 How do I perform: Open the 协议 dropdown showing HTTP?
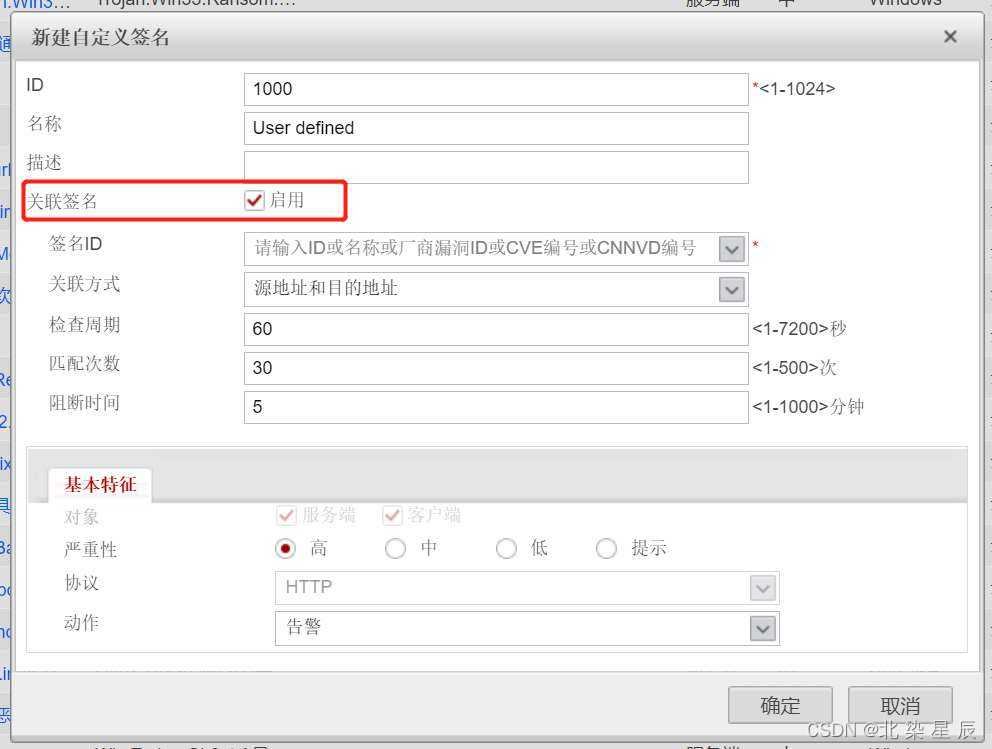click(x=763, y=588)
